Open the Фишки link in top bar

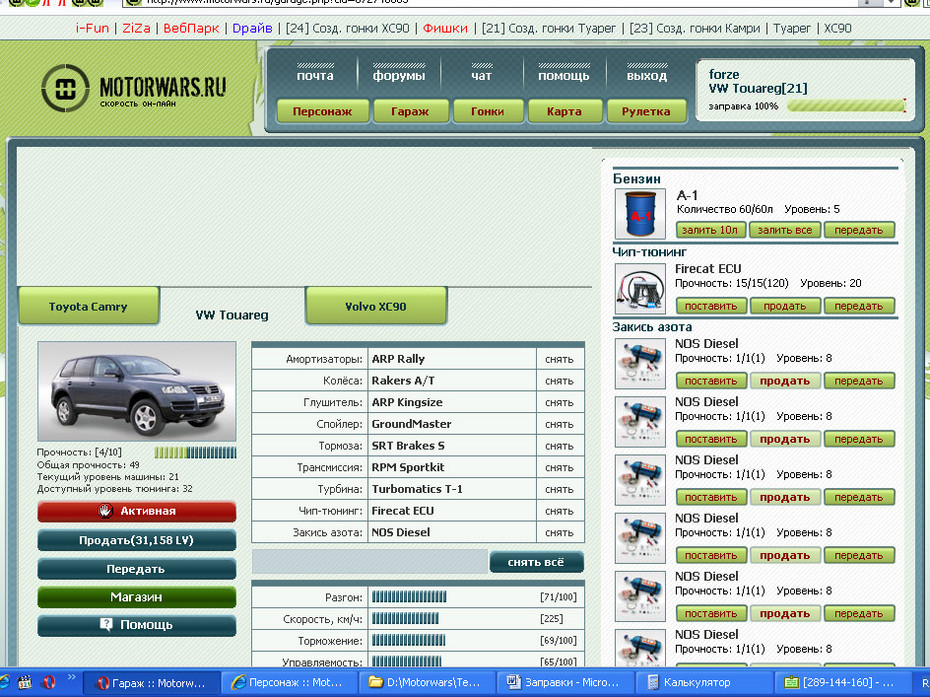coord(445,28)
